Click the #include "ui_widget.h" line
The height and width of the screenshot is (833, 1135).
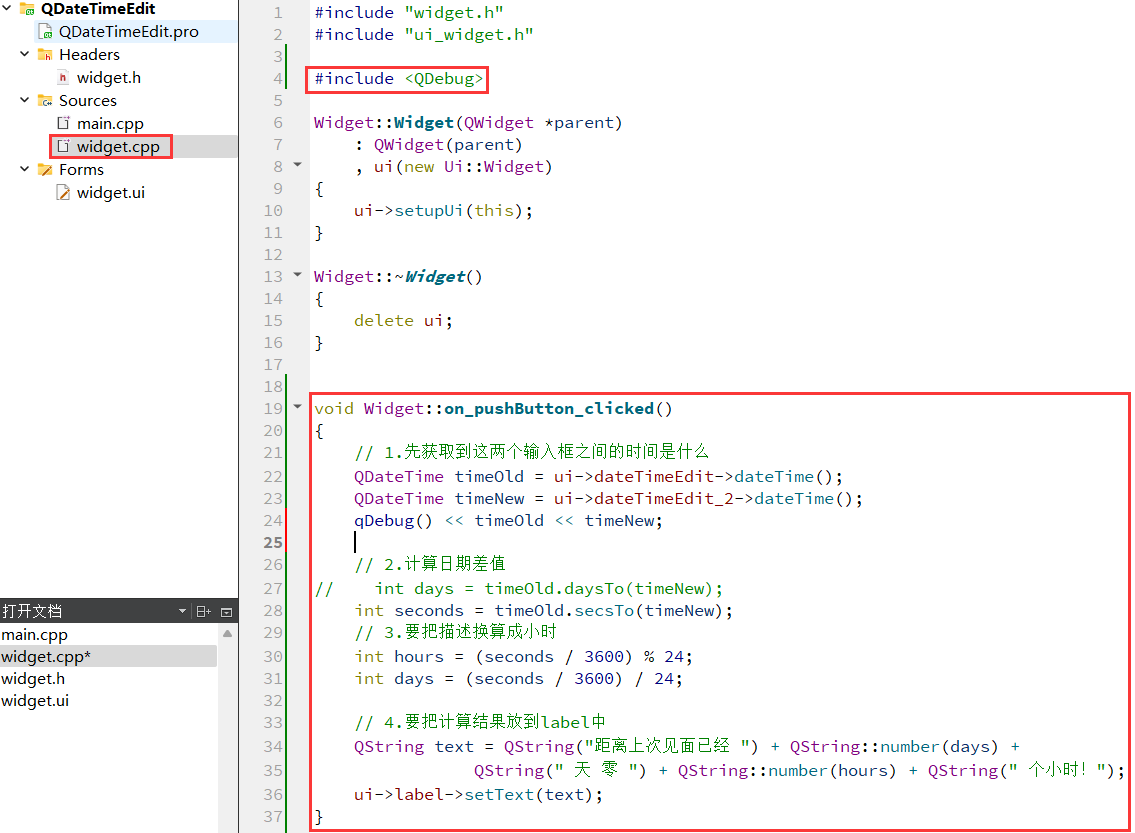pyautogui.click(x=424, y=35)
